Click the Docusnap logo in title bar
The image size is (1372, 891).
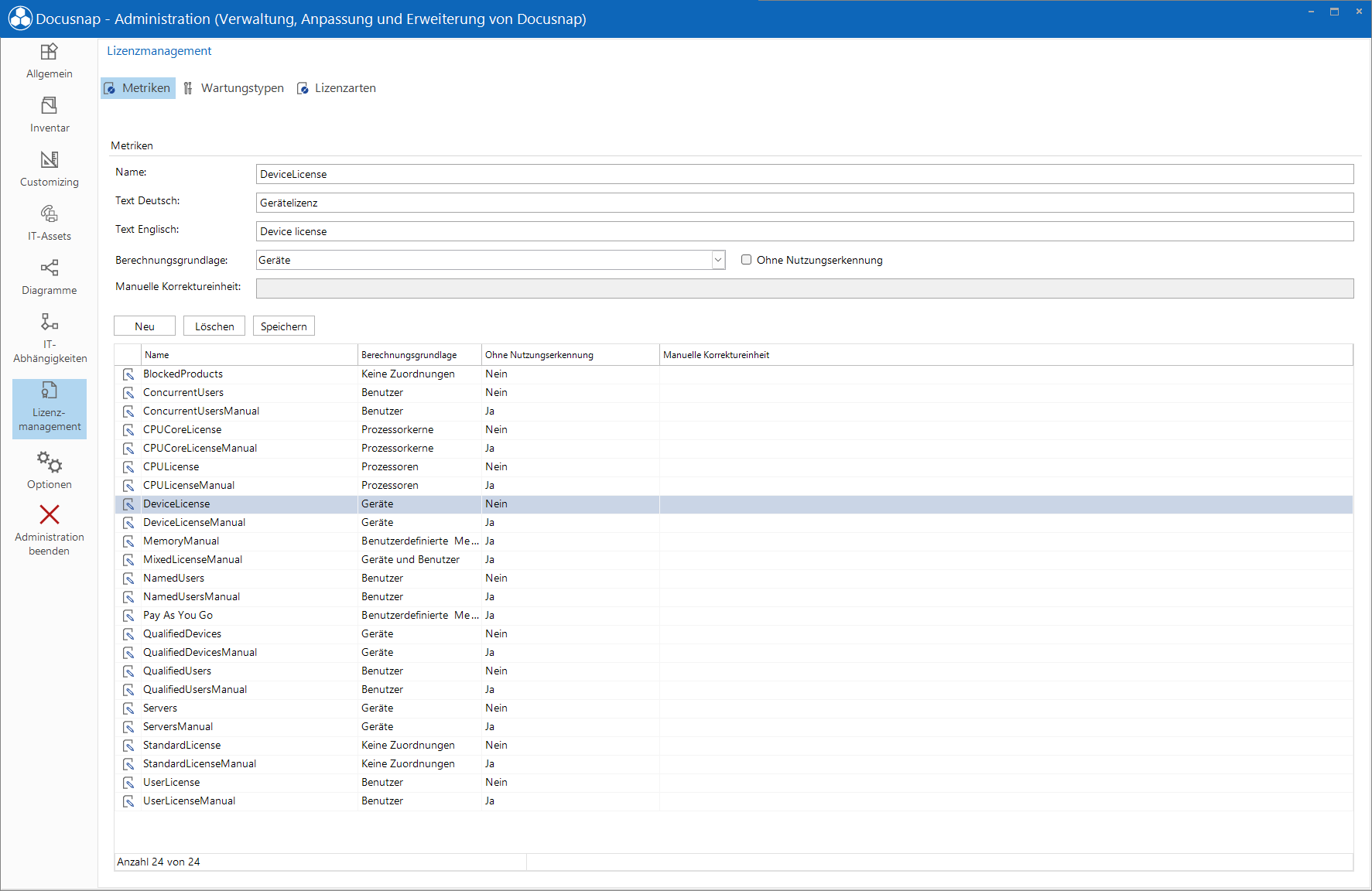click(20, 19)
